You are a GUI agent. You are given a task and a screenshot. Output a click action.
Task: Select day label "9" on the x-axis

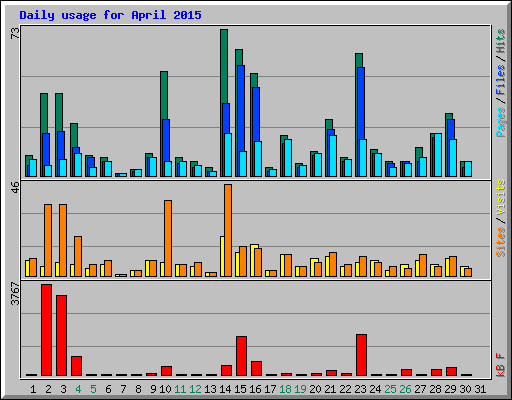click(x=153, y=389)
